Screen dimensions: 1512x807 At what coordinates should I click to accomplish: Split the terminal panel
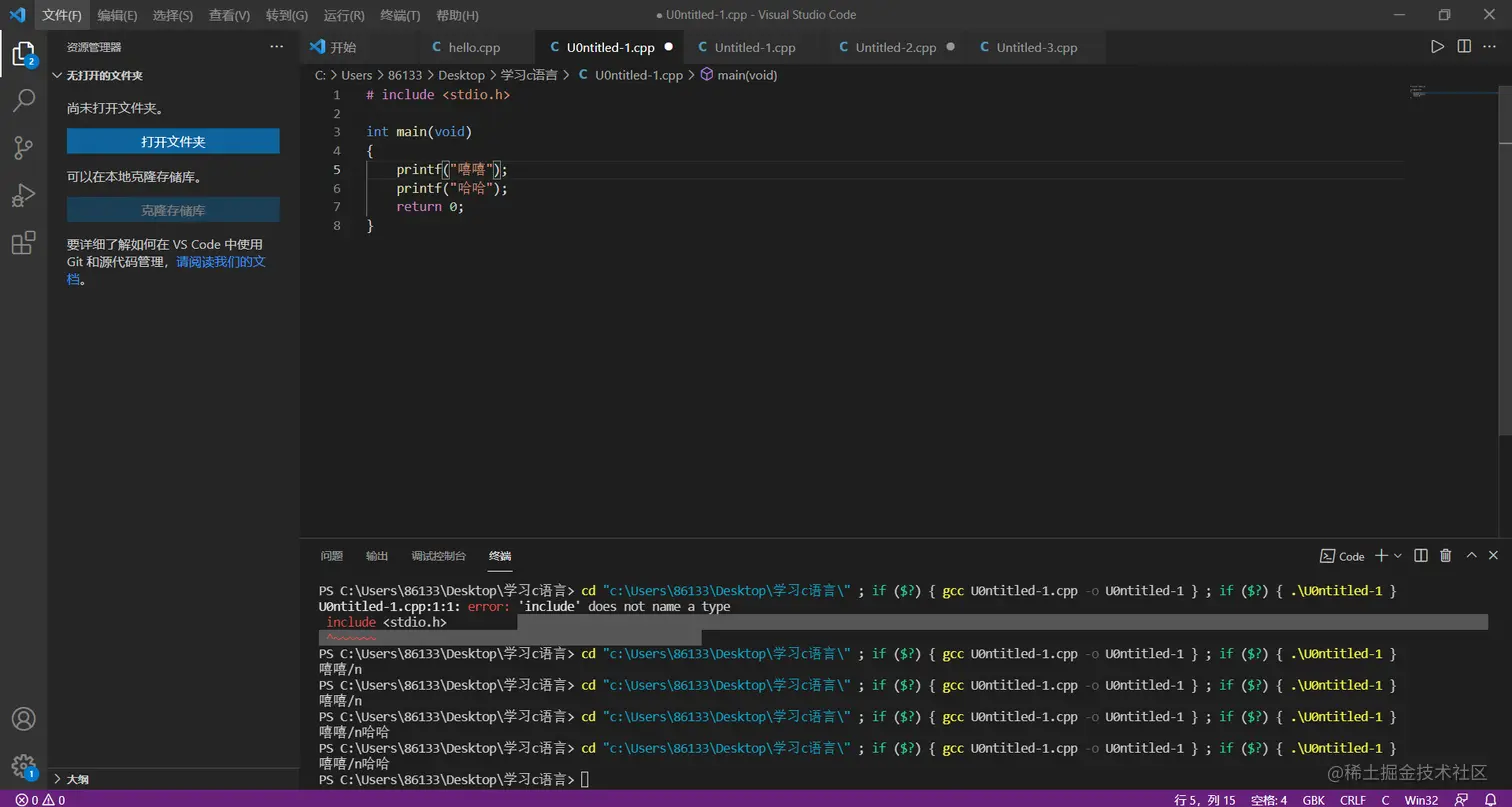(x=1420, y=556)
